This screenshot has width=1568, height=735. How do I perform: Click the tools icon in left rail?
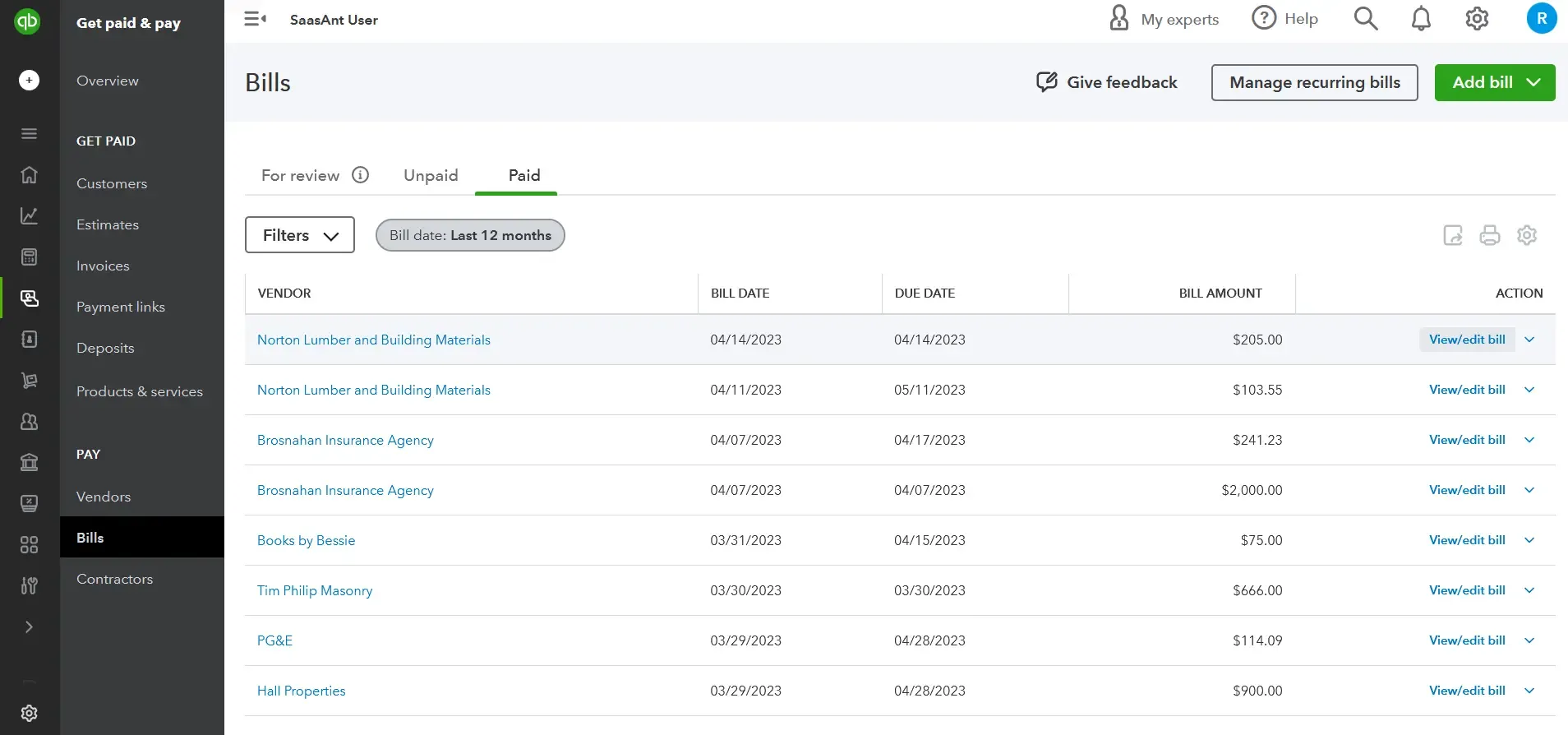click(x=29, y=585)
